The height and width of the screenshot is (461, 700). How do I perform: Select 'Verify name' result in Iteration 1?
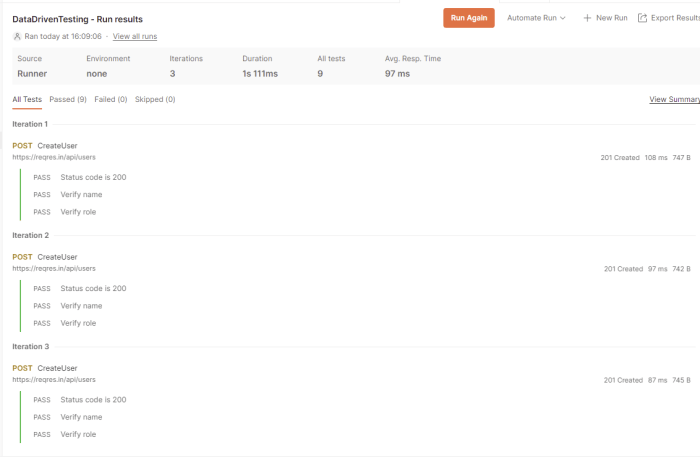coord(81,195)
